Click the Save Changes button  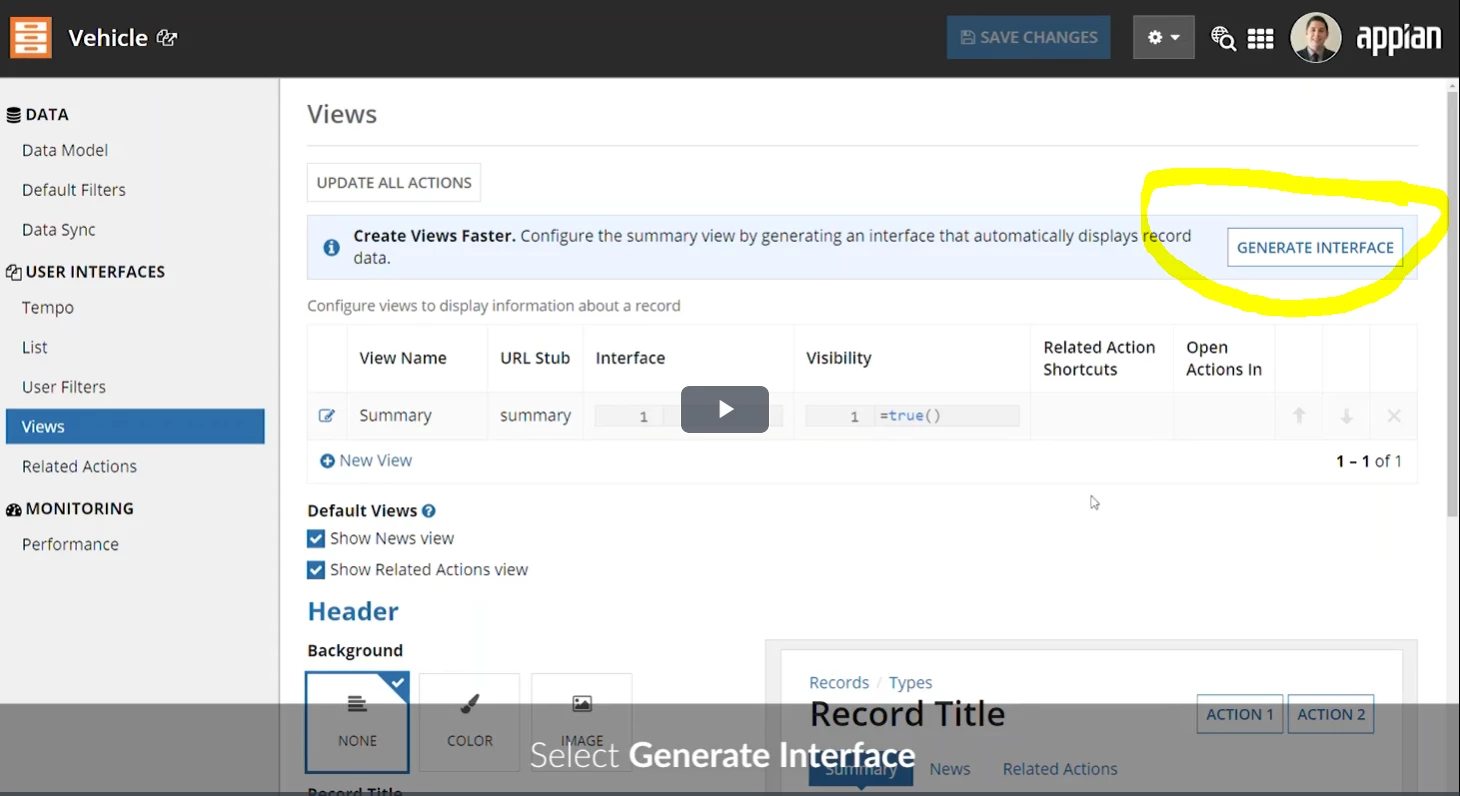pos(1028,37)
